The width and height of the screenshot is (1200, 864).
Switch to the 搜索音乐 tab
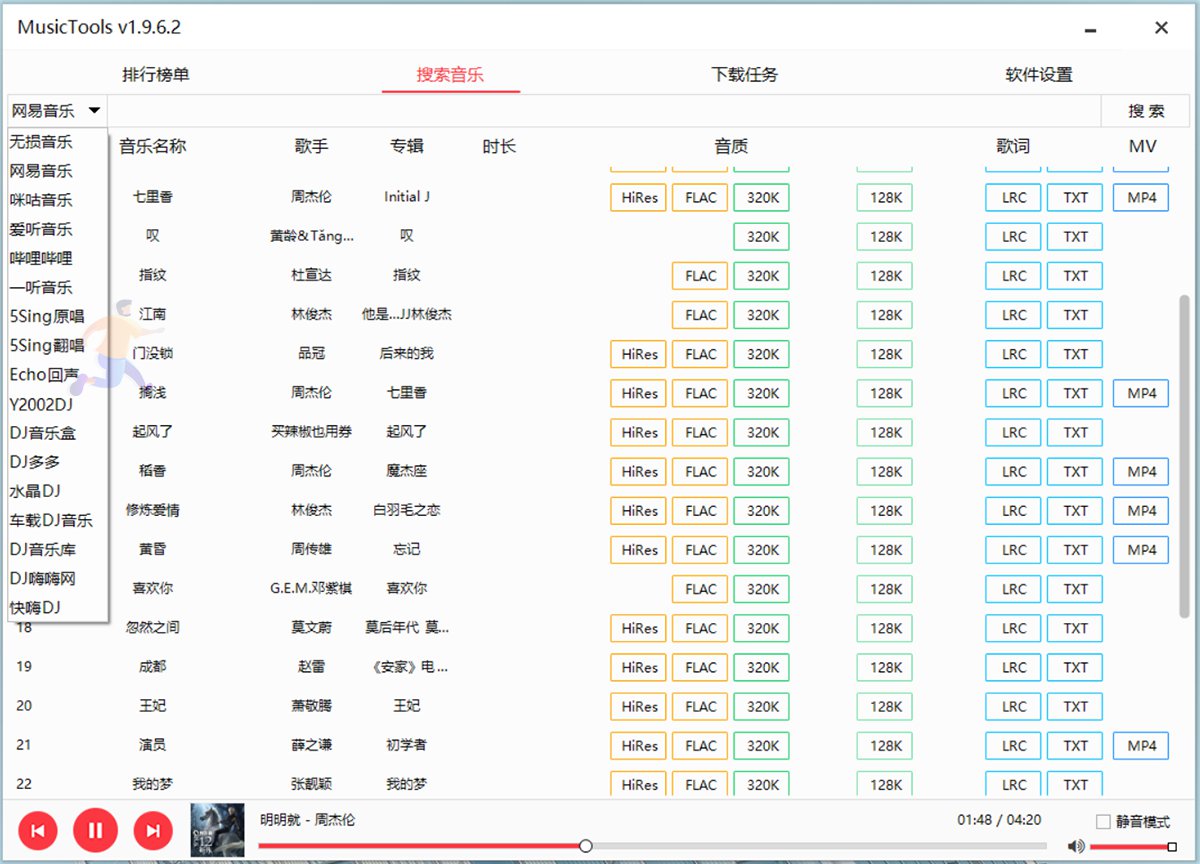click(450, 75)
